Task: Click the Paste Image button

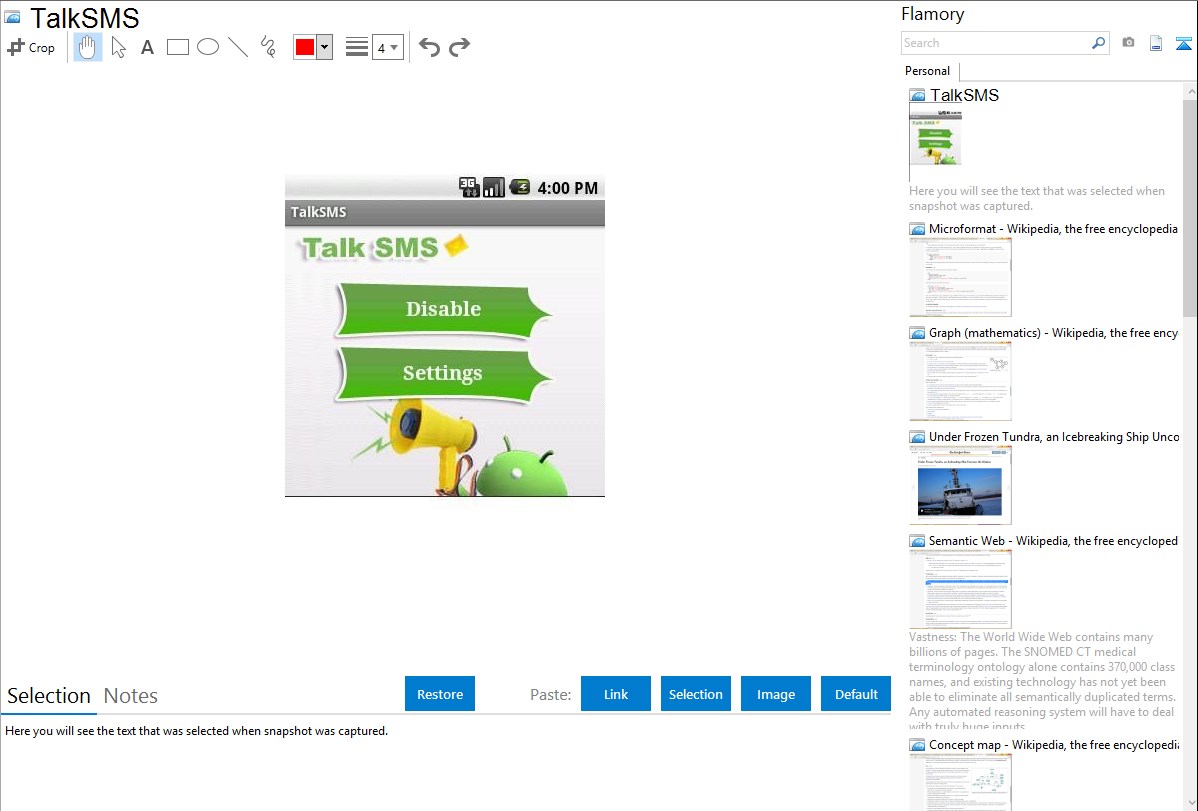Action: tap(776, 694)
